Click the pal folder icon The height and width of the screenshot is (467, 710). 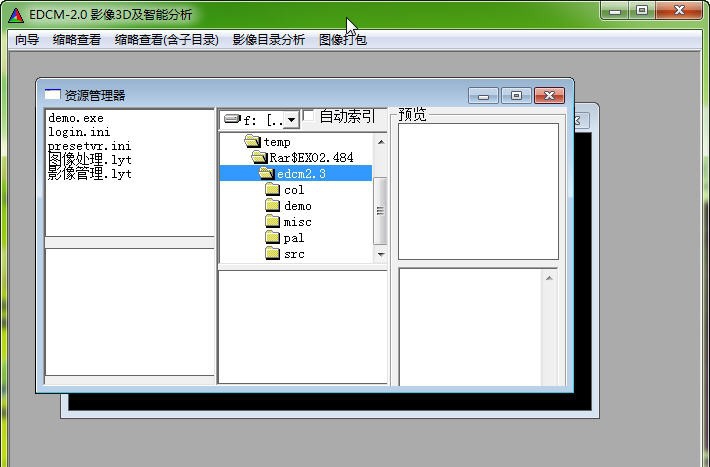pos(272,237)
